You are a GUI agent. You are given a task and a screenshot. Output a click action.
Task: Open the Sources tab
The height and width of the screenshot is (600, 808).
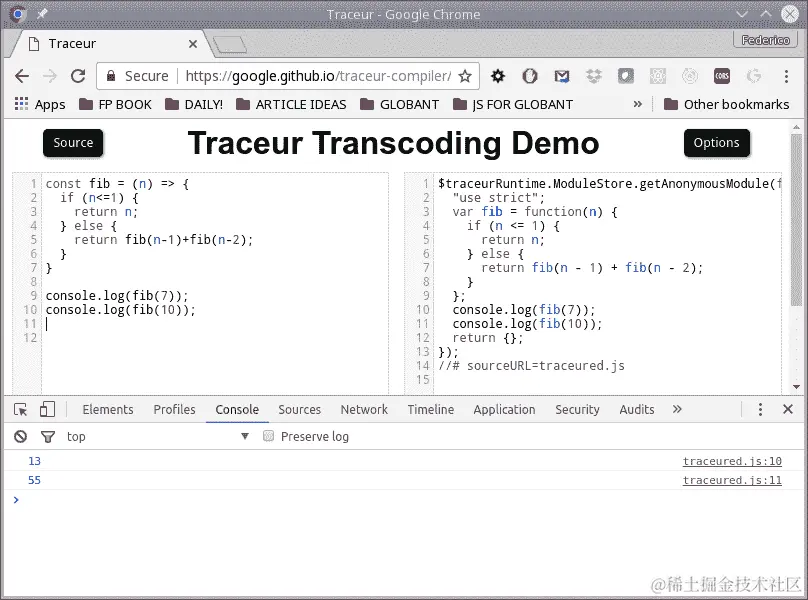tap(299, 409)
